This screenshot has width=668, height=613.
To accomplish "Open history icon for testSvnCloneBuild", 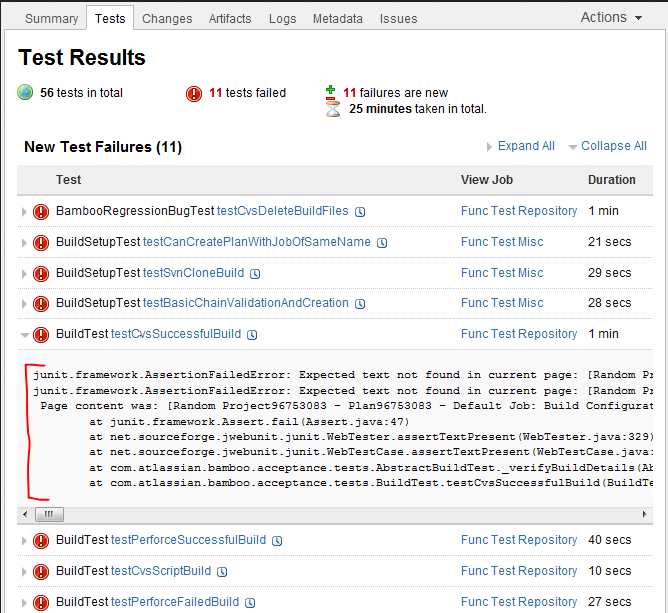I will (255, 274).
